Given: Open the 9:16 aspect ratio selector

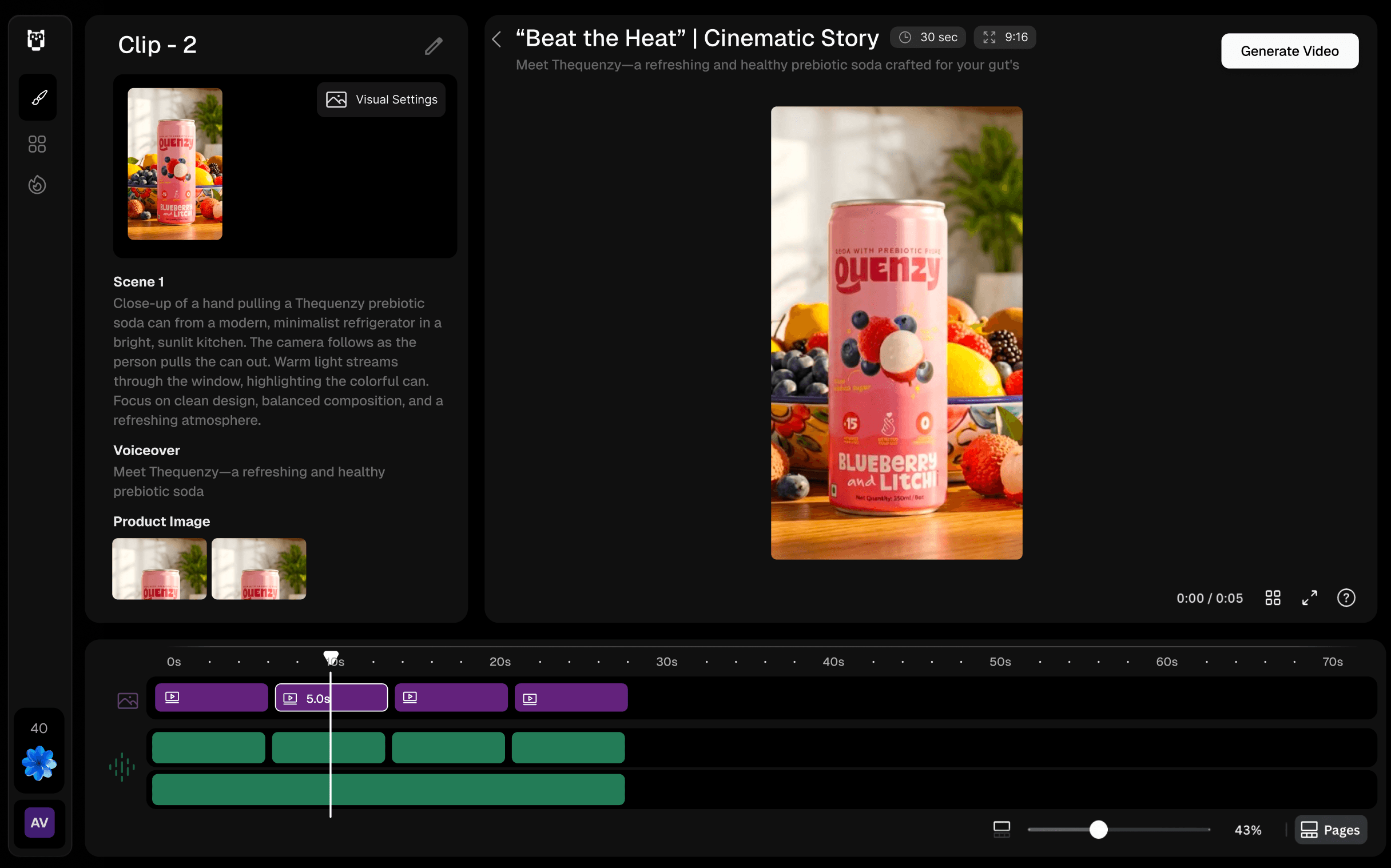Looking at the screenshot, I should (1005, 37).
